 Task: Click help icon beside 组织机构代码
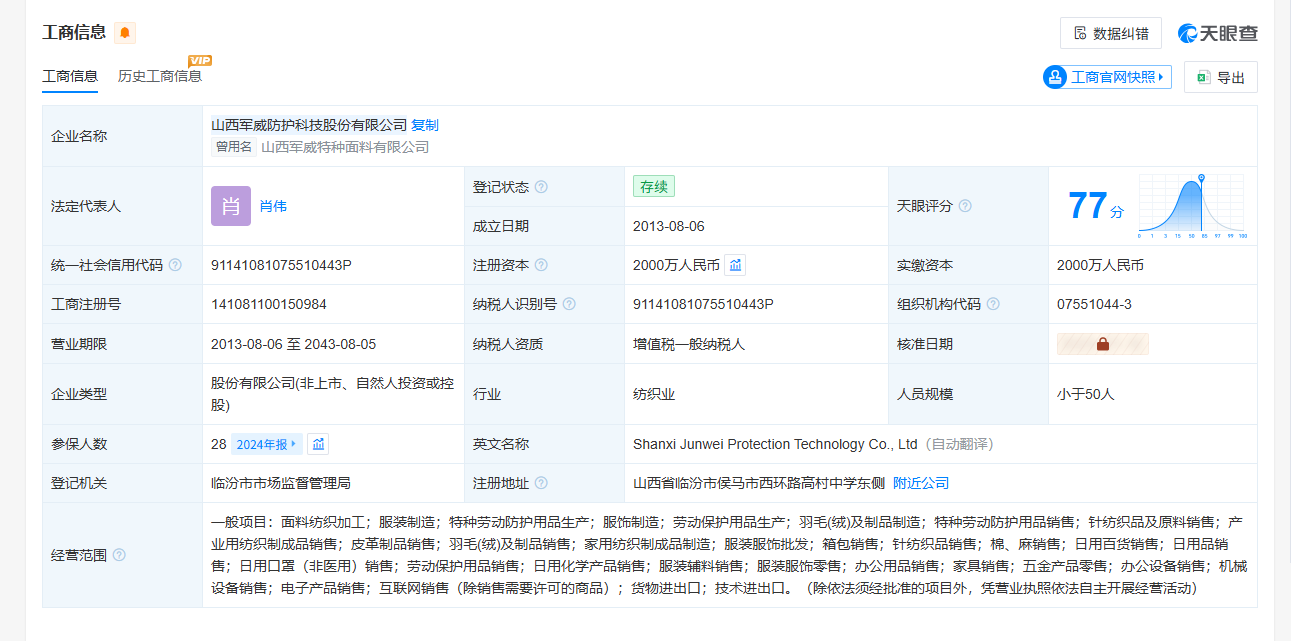click(x=993, y=304)
